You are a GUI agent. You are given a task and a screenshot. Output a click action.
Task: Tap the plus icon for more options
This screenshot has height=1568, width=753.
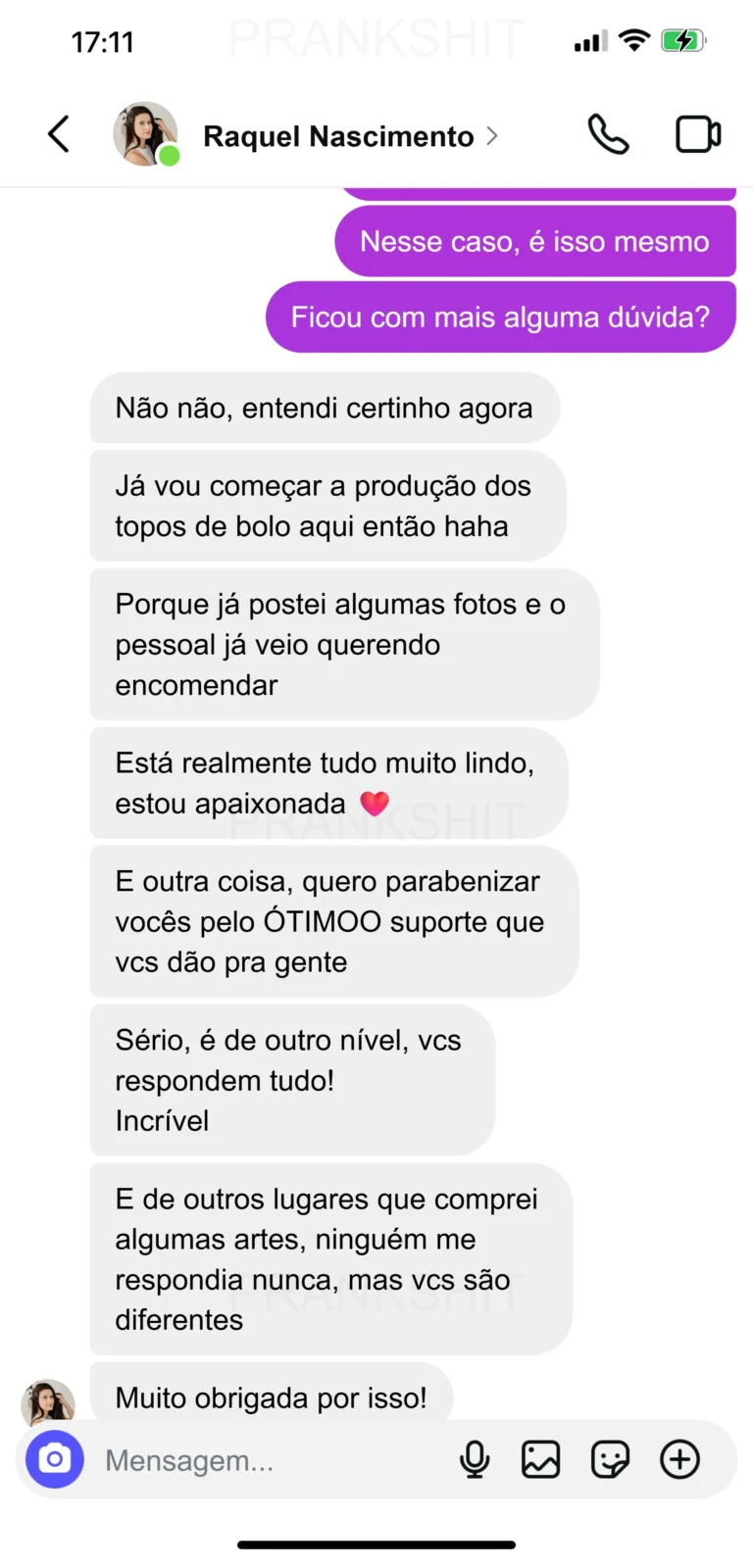point(679,1459)
